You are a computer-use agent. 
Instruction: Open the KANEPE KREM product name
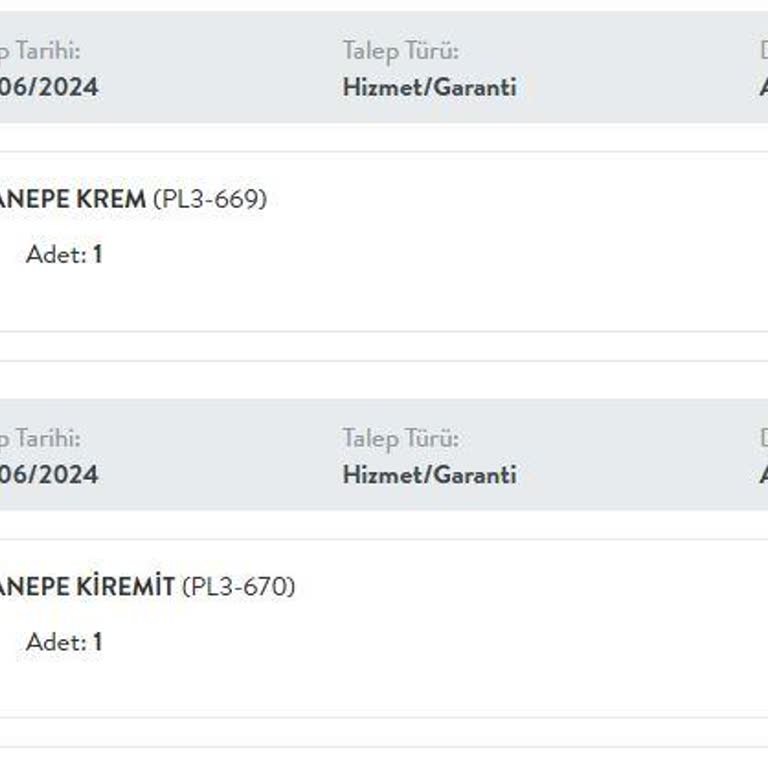point(72,199)
